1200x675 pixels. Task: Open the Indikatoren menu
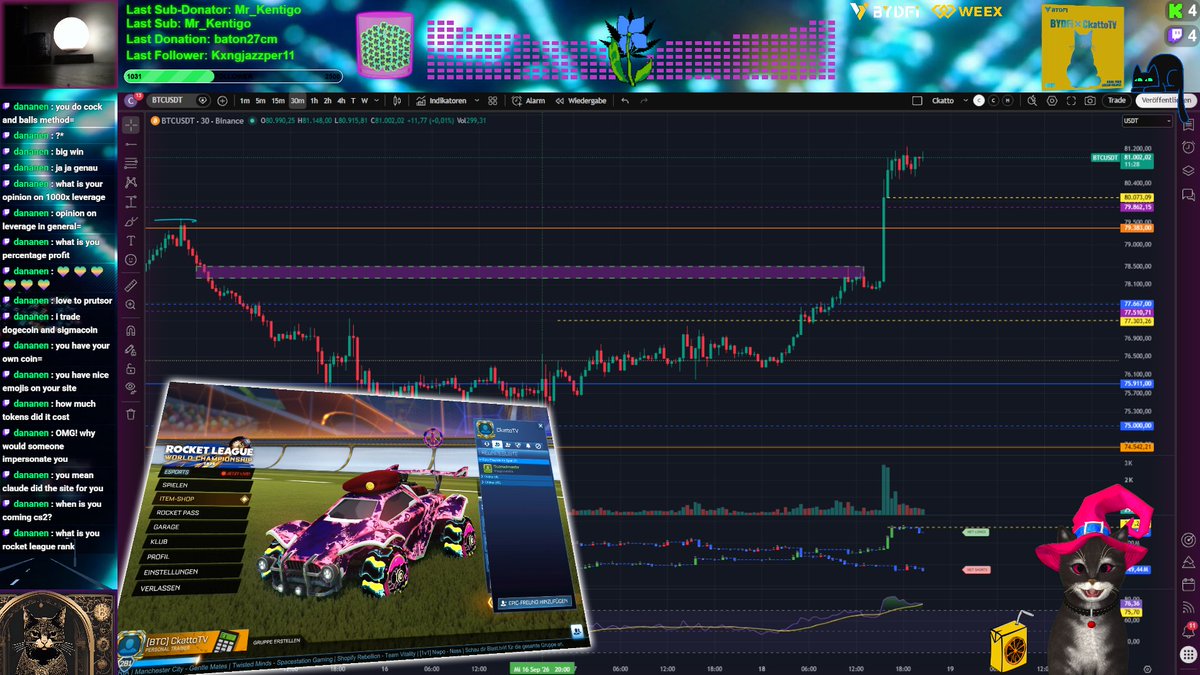pos(441,101)
